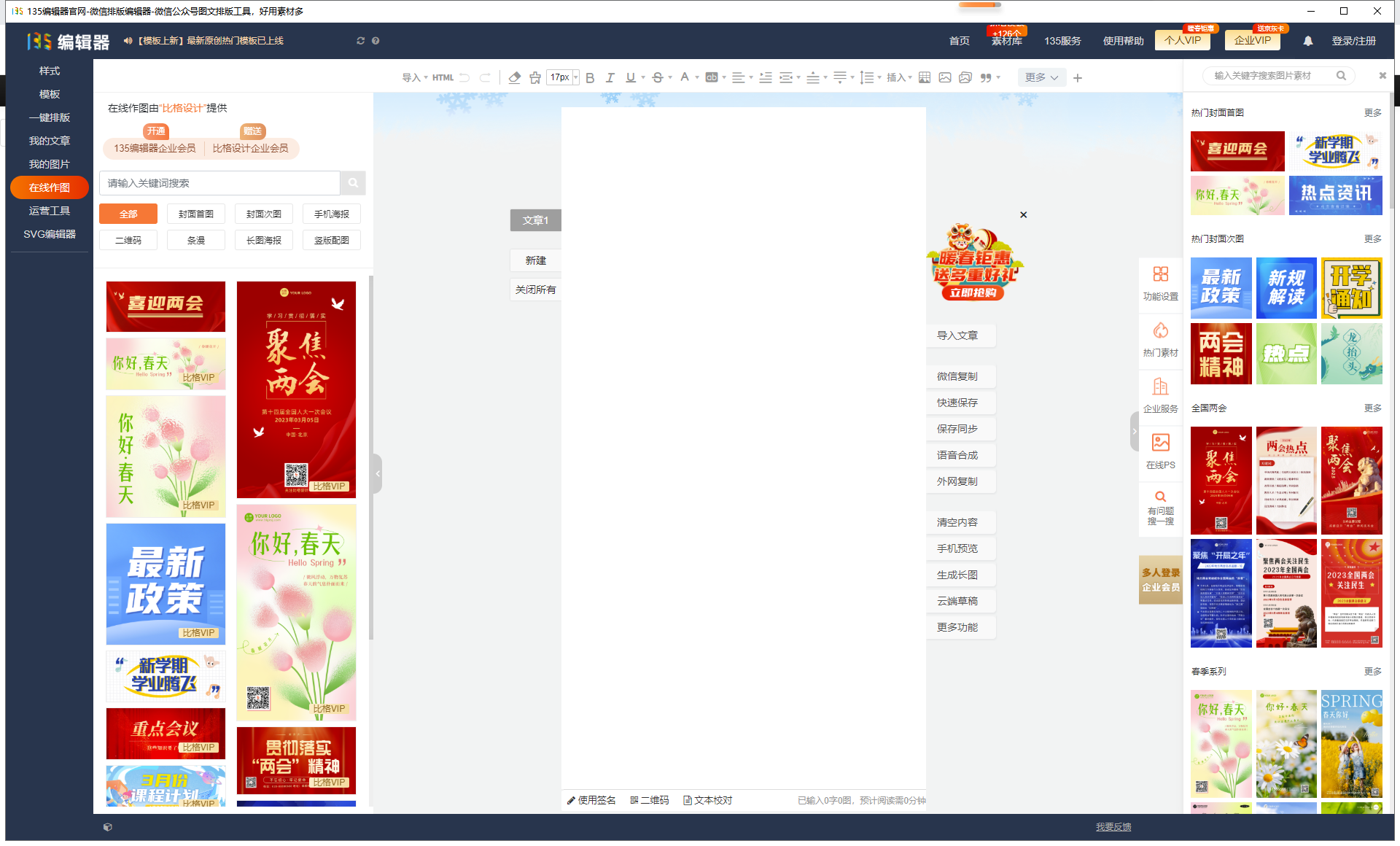Click the notification bell icon

1308,41
